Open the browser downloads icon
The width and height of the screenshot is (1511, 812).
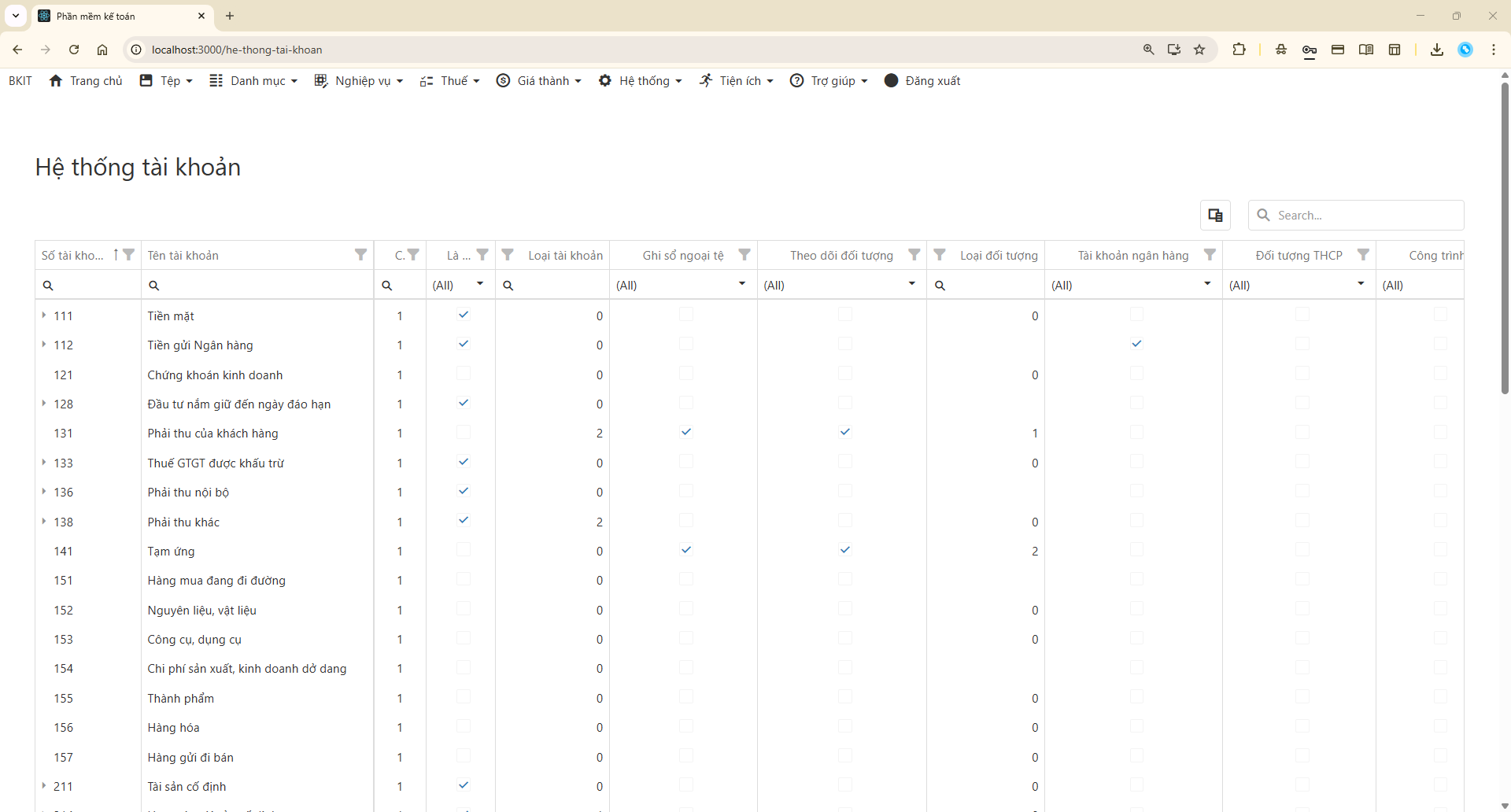pyautogui.click(x=1436, y=50)
